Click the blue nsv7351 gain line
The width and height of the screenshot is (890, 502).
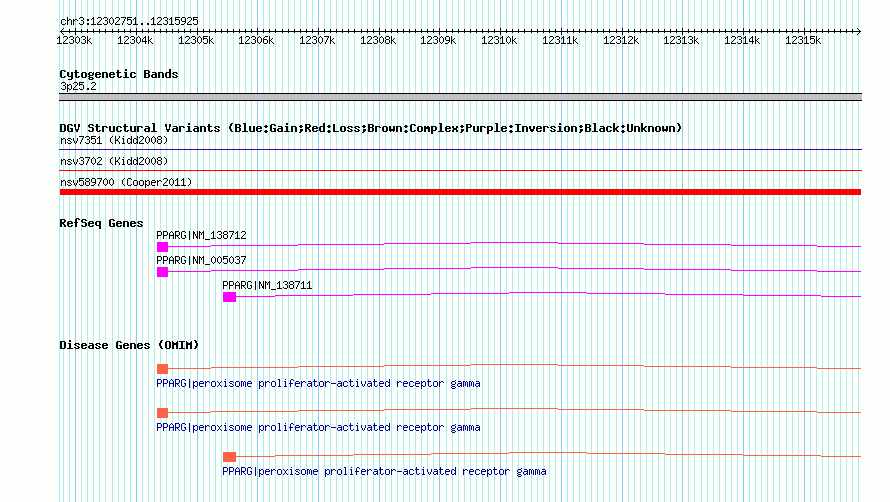tap(460, 149)
